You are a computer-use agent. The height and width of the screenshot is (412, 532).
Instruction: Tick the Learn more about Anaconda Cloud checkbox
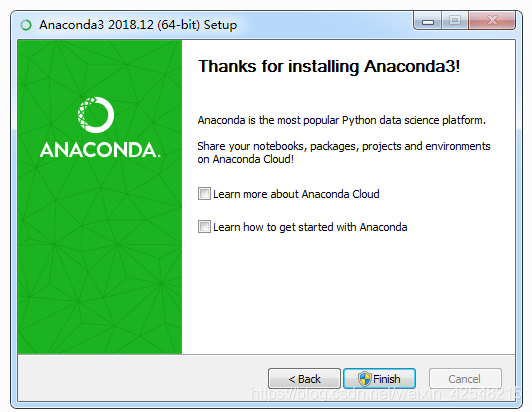[x=204, y=194]
